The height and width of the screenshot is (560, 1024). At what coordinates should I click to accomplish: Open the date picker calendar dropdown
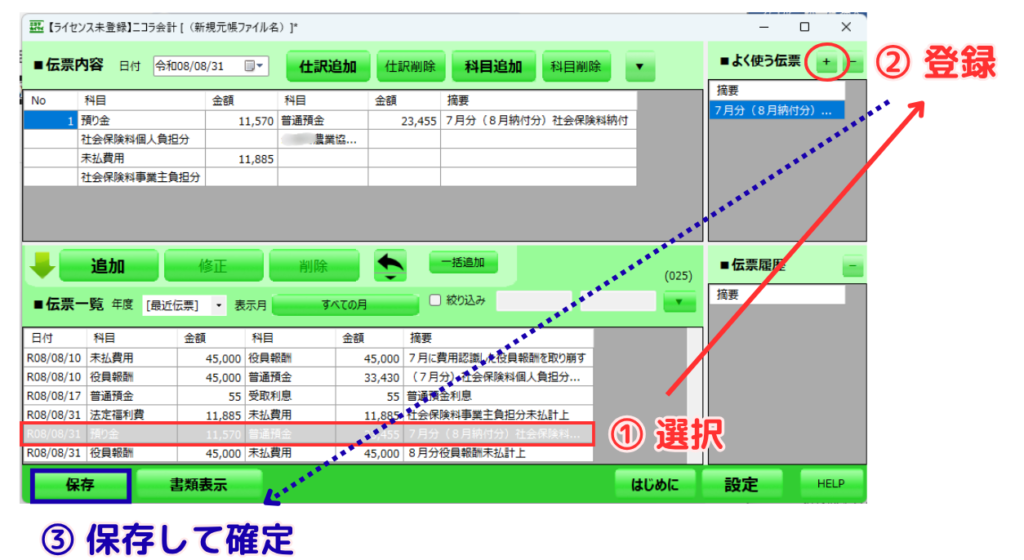pos(254,66)
